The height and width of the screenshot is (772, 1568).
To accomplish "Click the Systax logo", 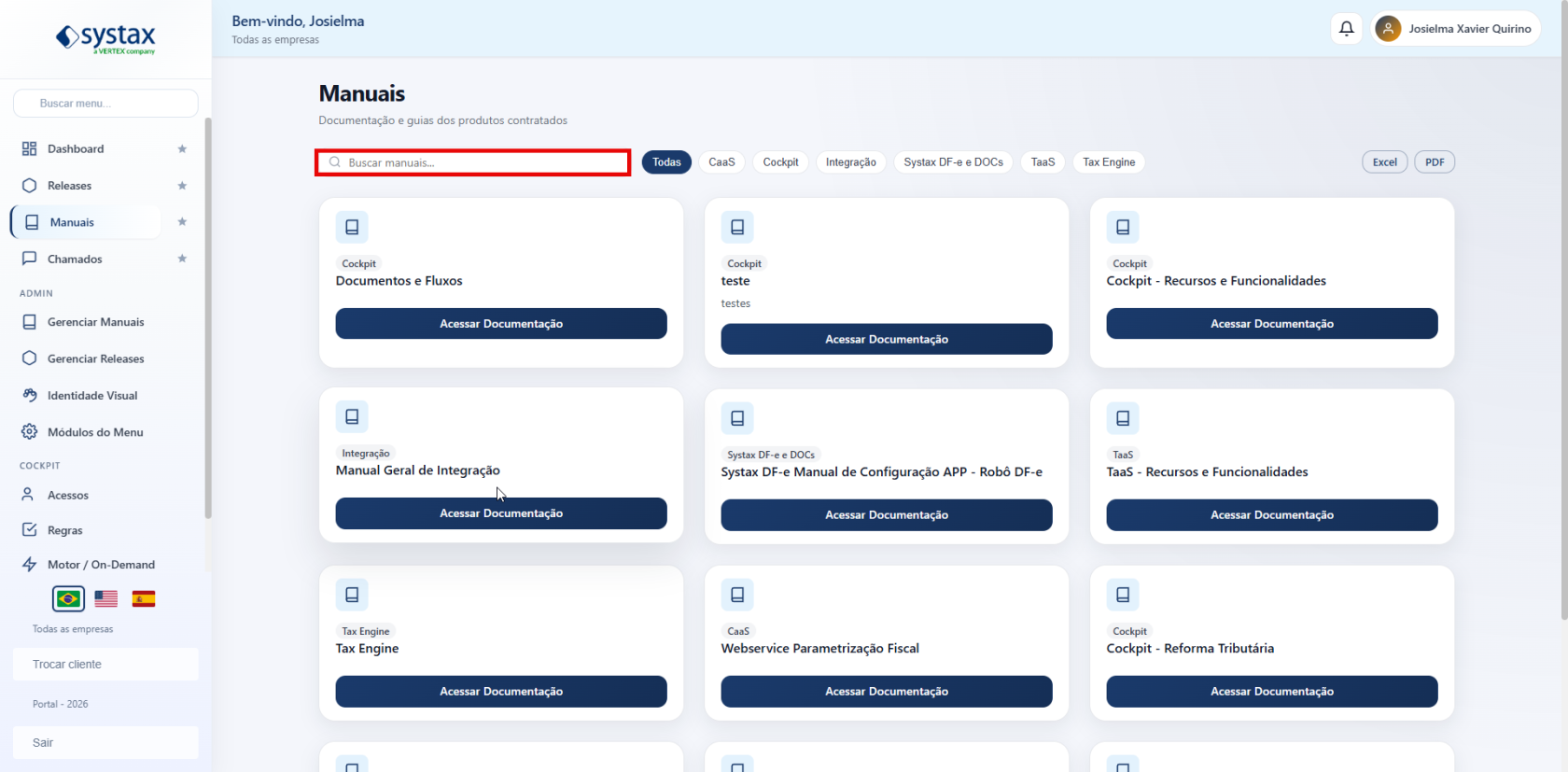I will 105,38.
